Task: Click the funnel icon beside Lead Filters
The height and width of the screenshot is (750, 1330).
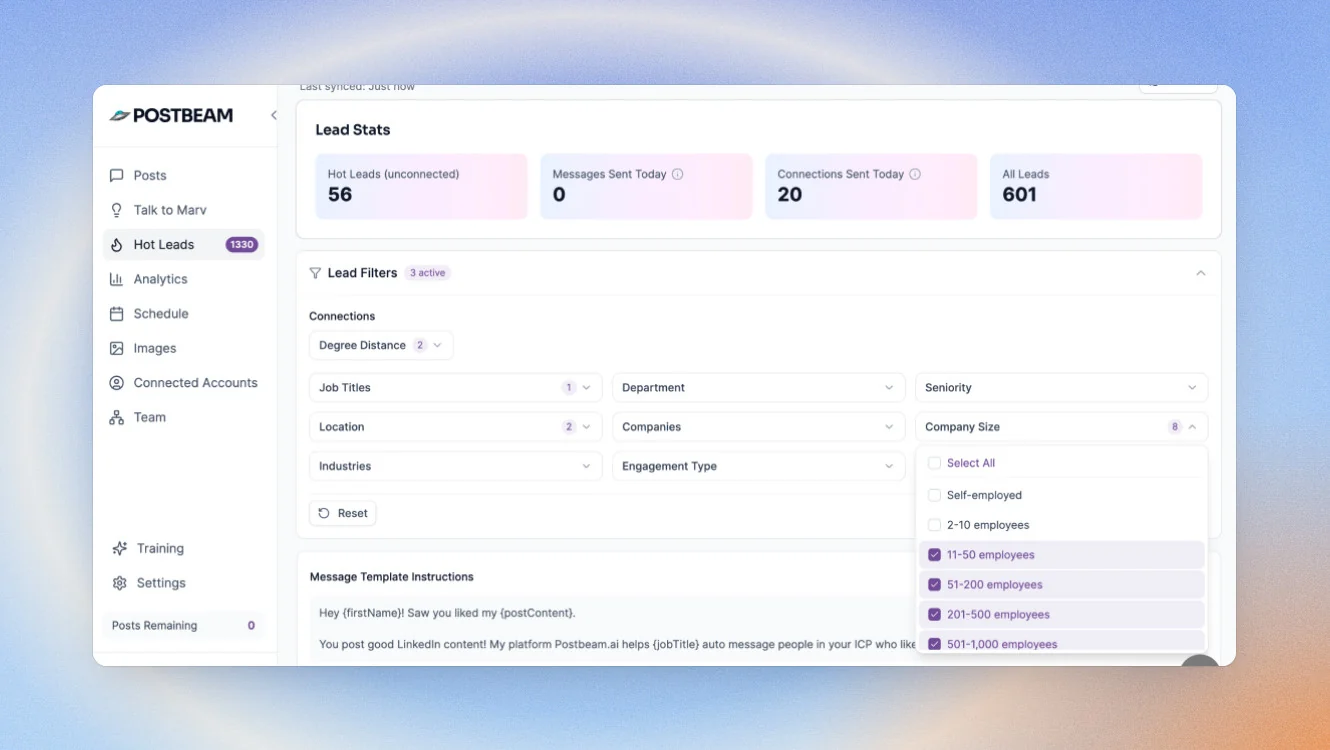Action: 315,273
